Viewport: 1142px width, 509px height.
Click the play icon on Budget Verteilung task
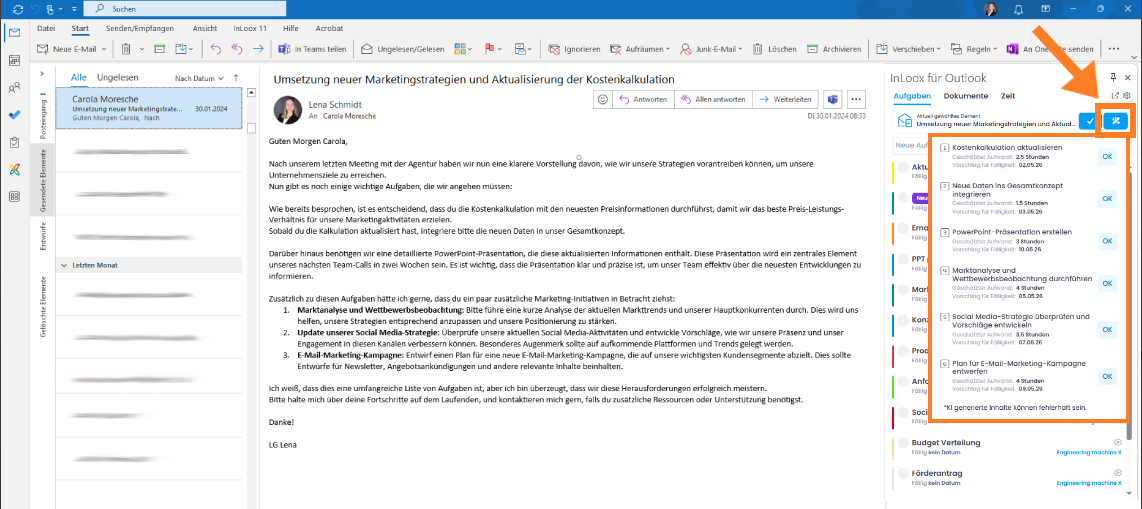(x=1118, y=442)
